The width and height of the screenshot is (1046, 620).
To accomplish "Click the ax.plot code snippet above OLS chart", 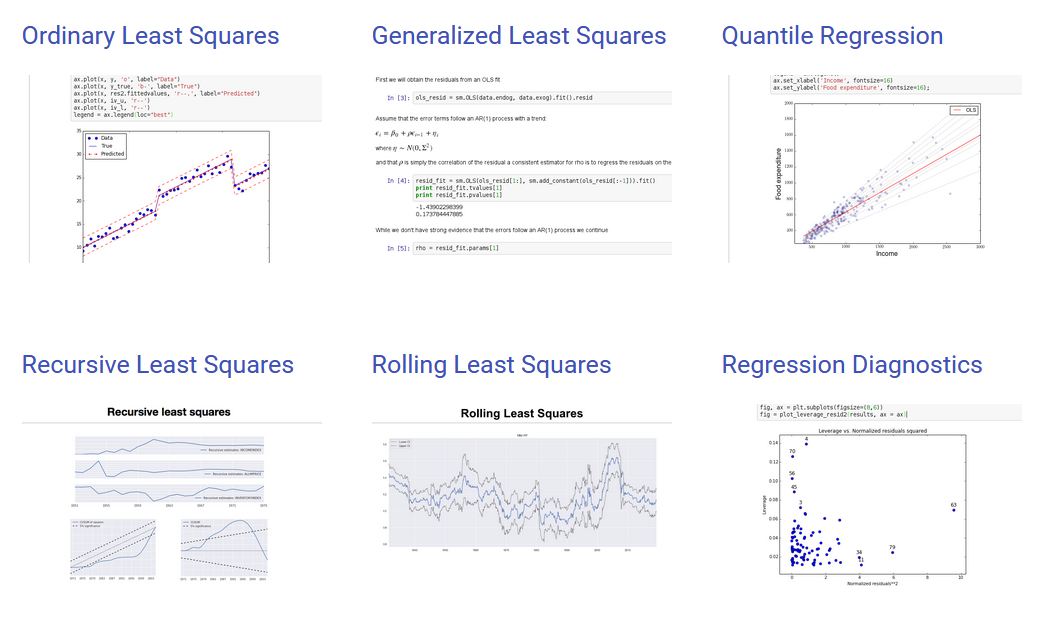I will (x=197, y=97).
